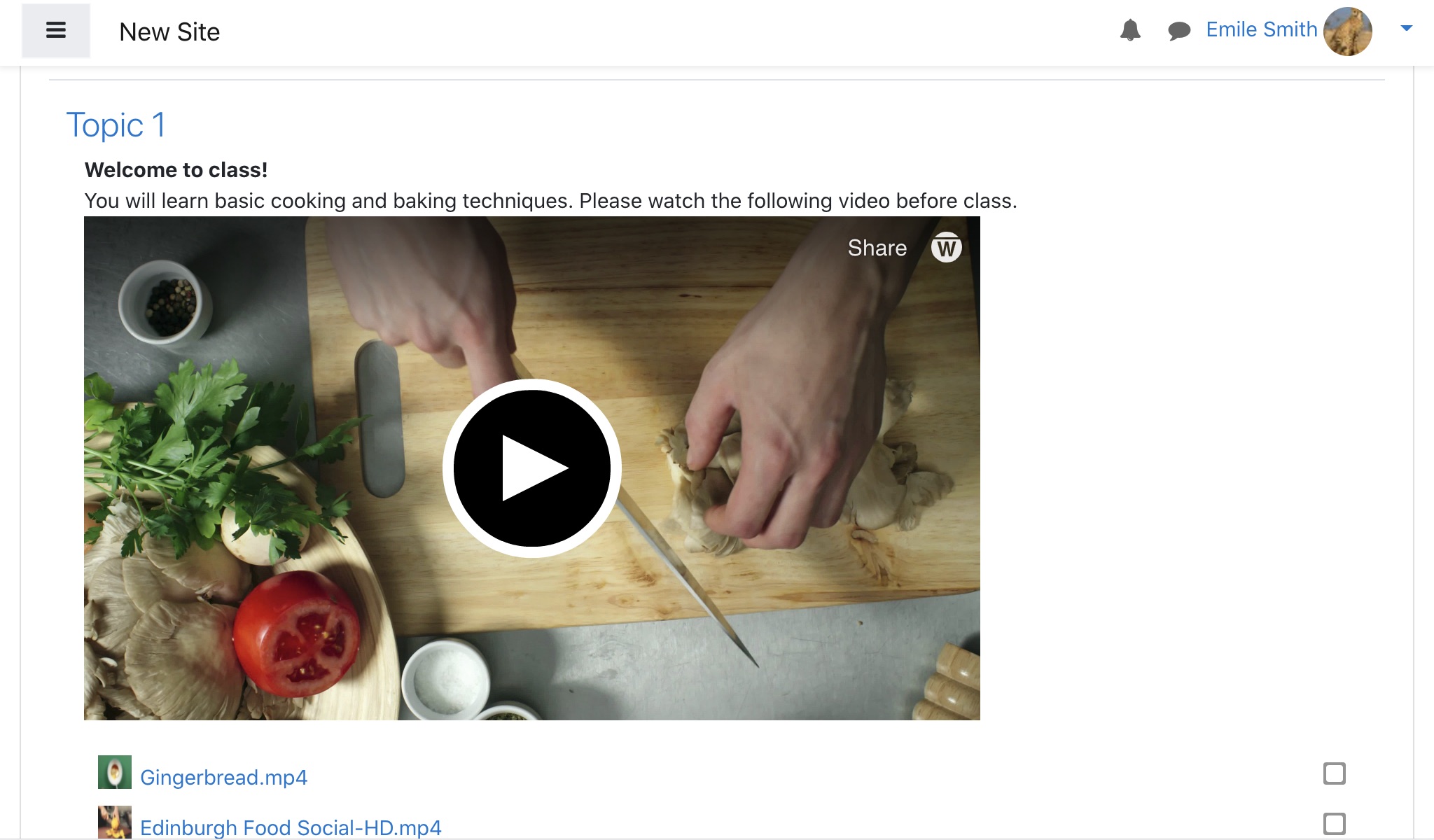The width and height of the screenshot is (1434, 840).
Task: Click the profile avatar icon
Action: [1352, 30]
